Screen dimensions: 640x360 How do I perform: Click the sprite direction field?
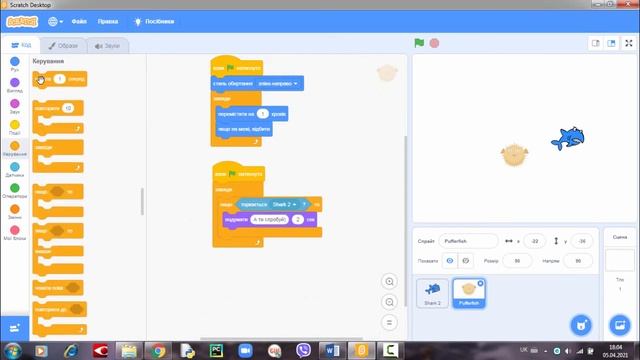click(578, 261)
